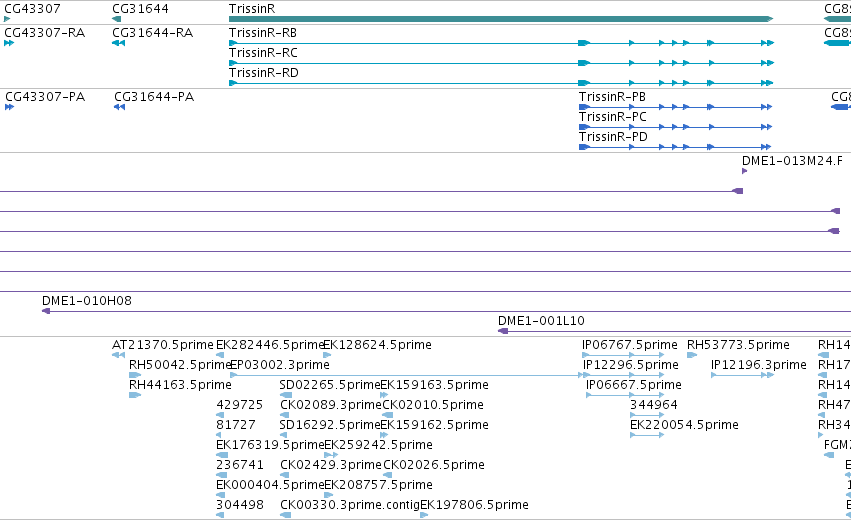Select the TrissinR-PD coding sequence label
The image size is (851, 520).
(x=613, y=137)
